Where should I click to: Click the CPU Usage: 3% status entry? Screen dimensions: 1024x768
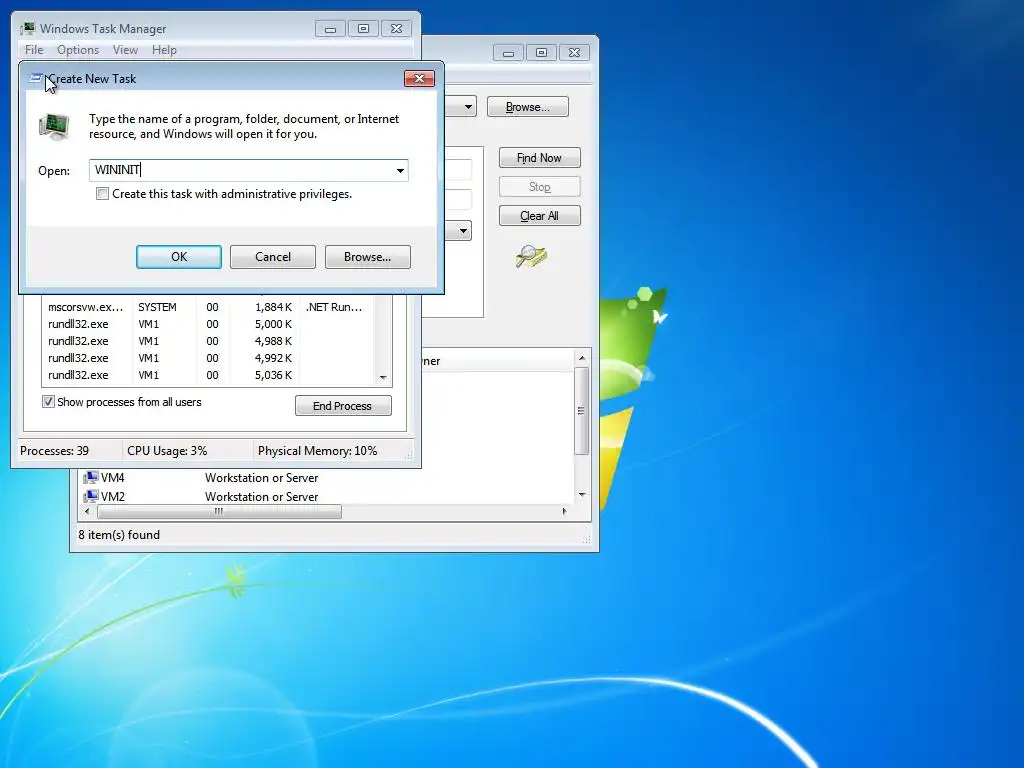tap(167, 451)
